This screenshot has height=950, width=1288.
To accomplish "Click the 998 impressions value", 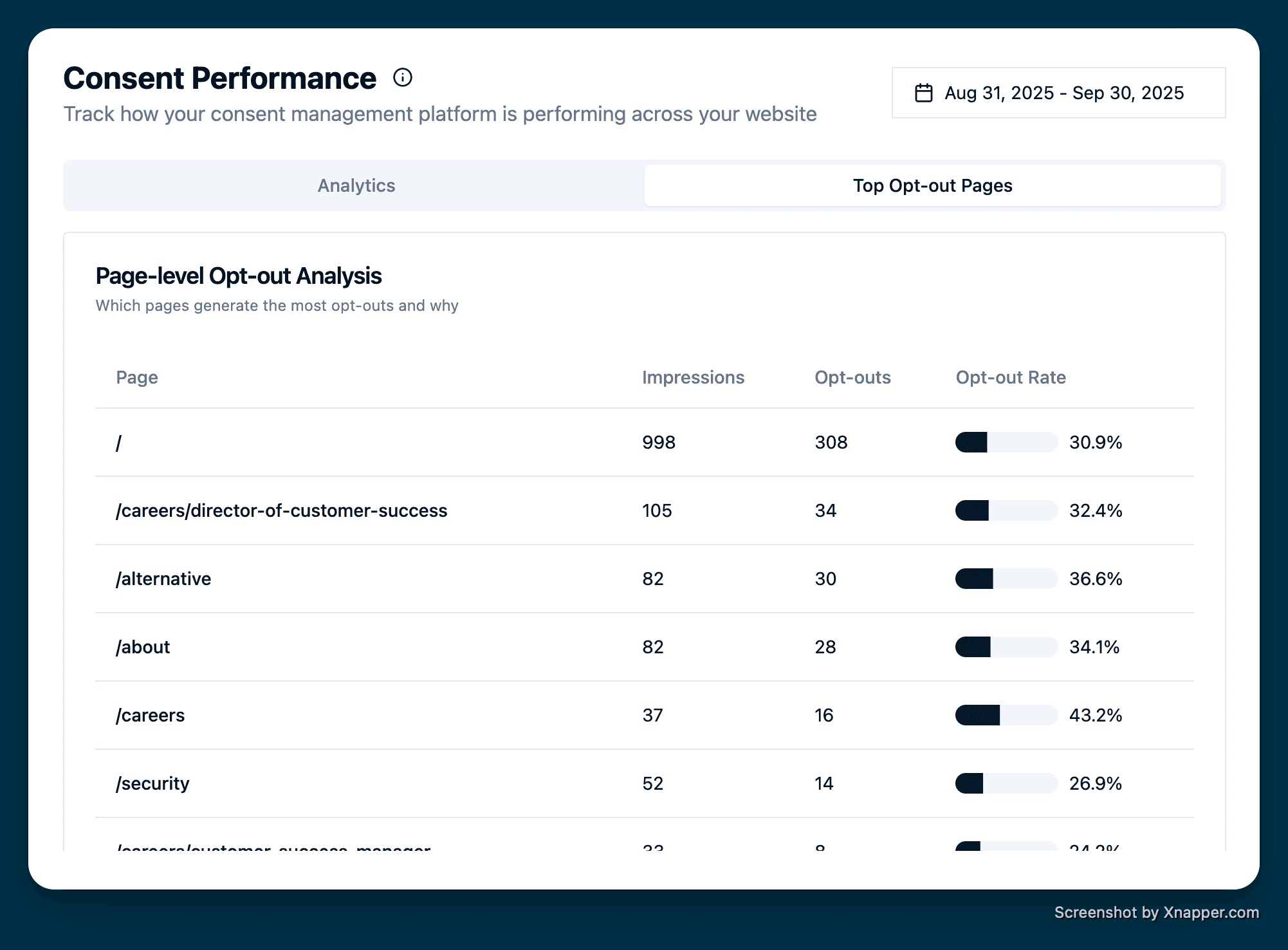I will click(659, 442).
